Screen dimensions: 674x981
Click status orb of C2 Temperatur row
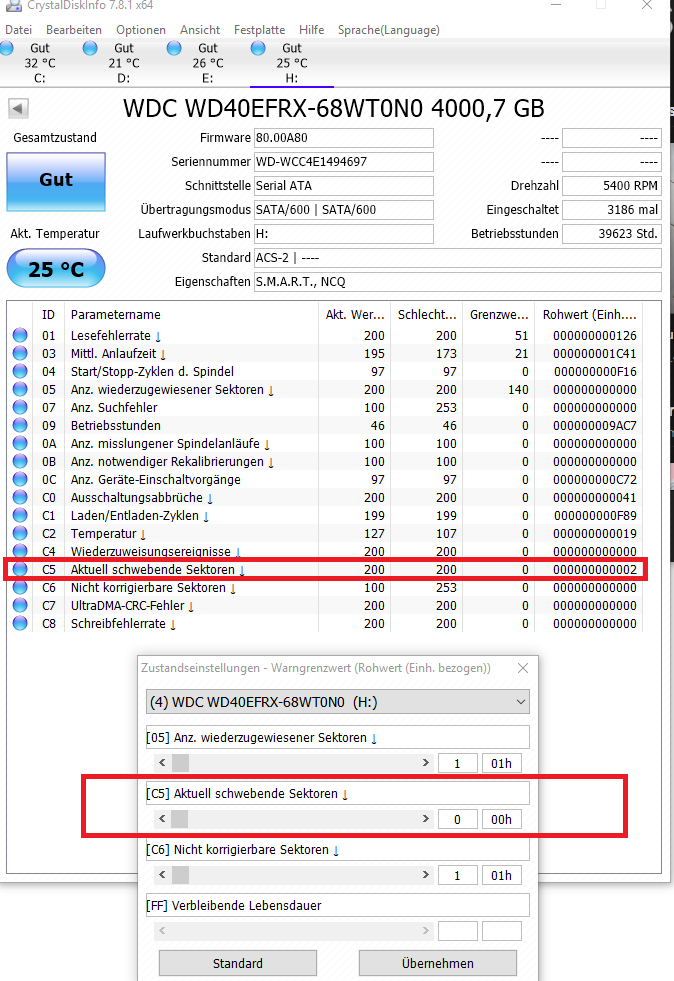pyautogui.click(x=20, y=534)
